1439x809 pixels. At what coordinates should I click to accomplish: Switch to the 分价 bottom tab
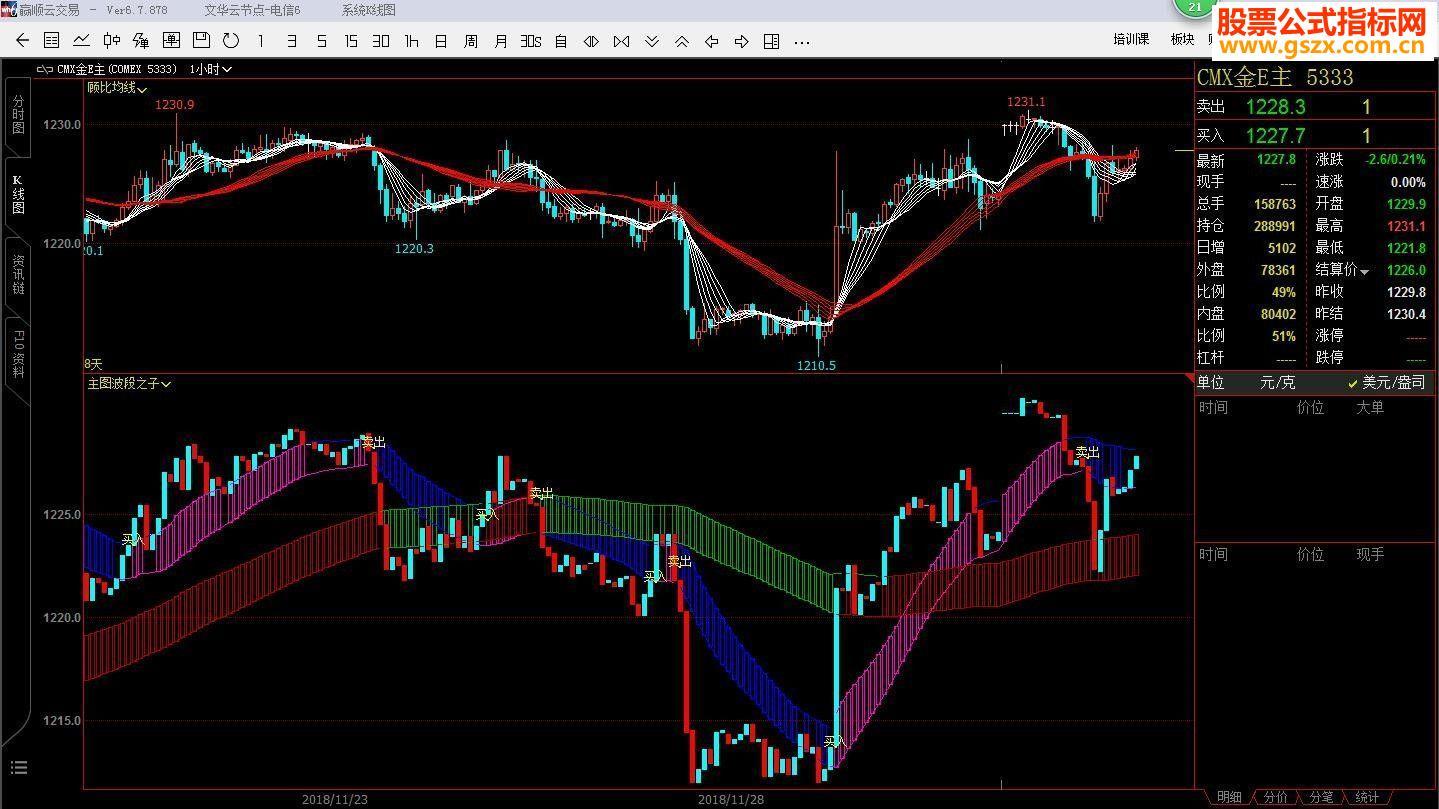click(1275, 797)
